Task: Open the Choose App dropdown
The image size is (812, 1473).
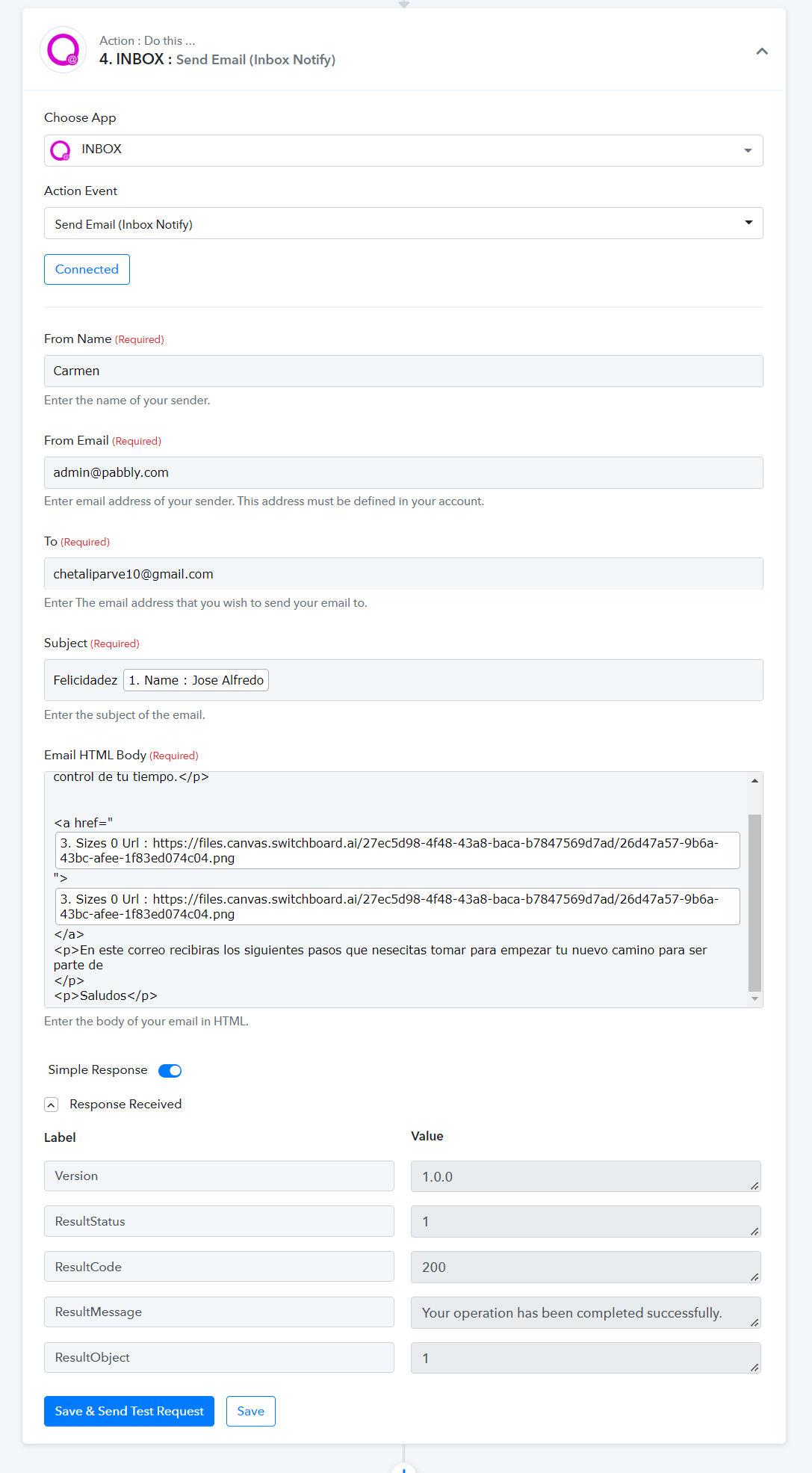Action: [403, 150]
